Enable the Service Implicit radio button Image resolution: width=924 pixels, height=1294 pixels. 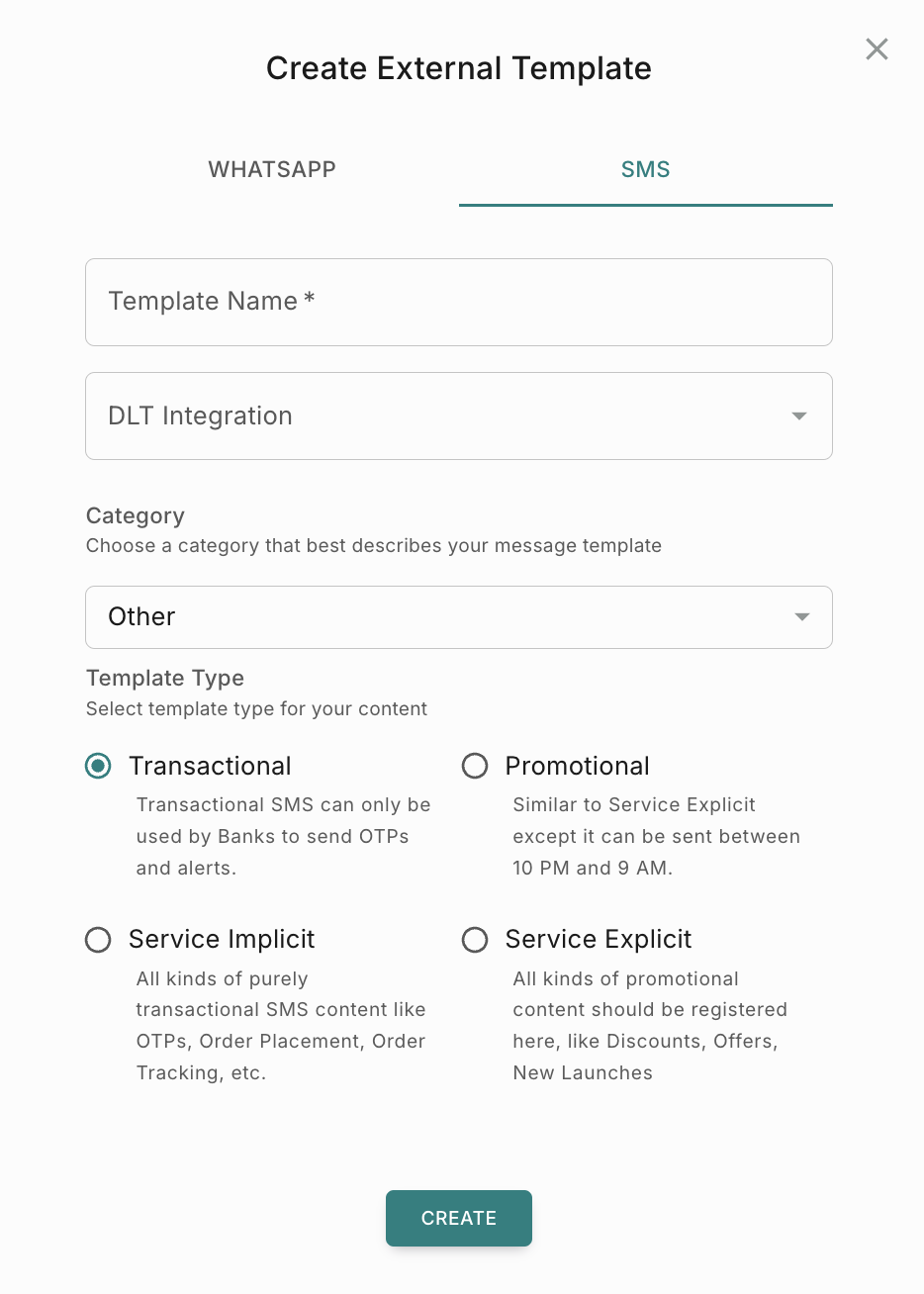tap(98, 939)
